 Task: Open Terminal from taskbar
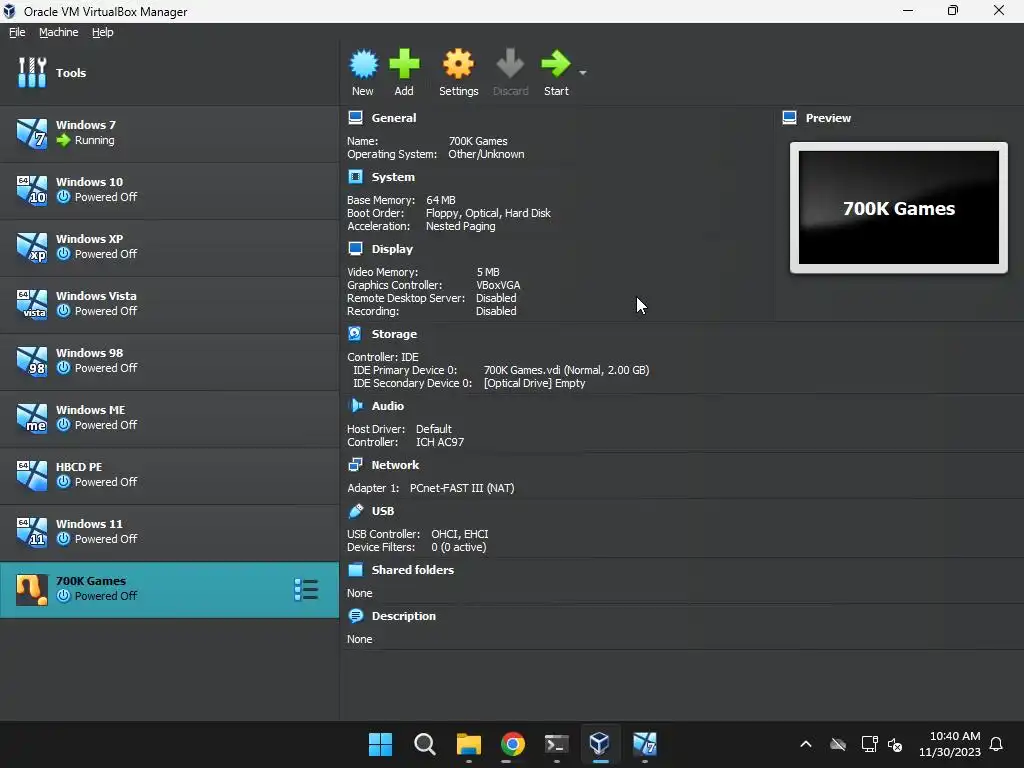click(556, 744)
